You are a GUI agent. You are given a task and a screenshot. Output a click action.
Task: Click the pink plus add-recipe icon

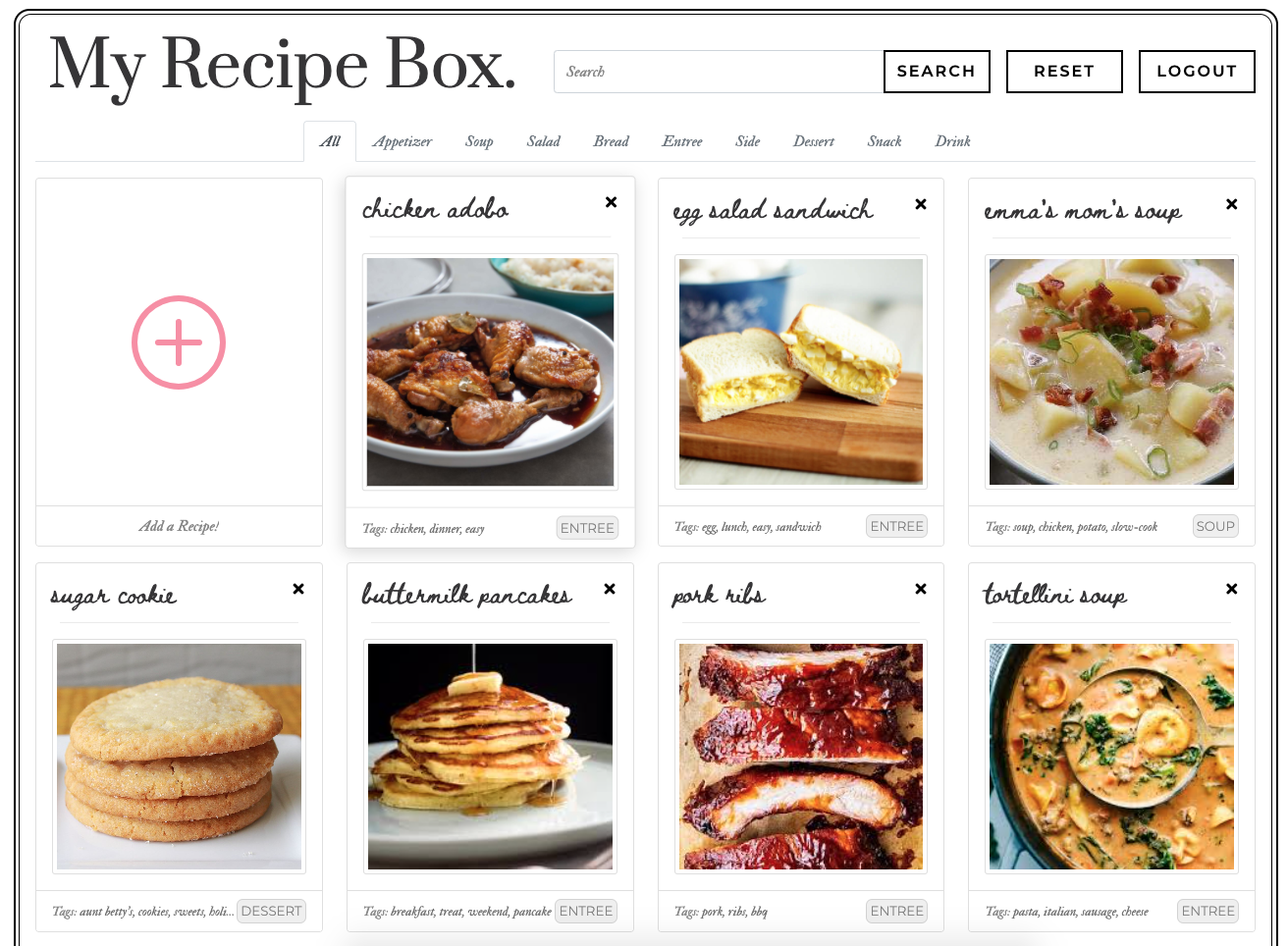point(179,342)
